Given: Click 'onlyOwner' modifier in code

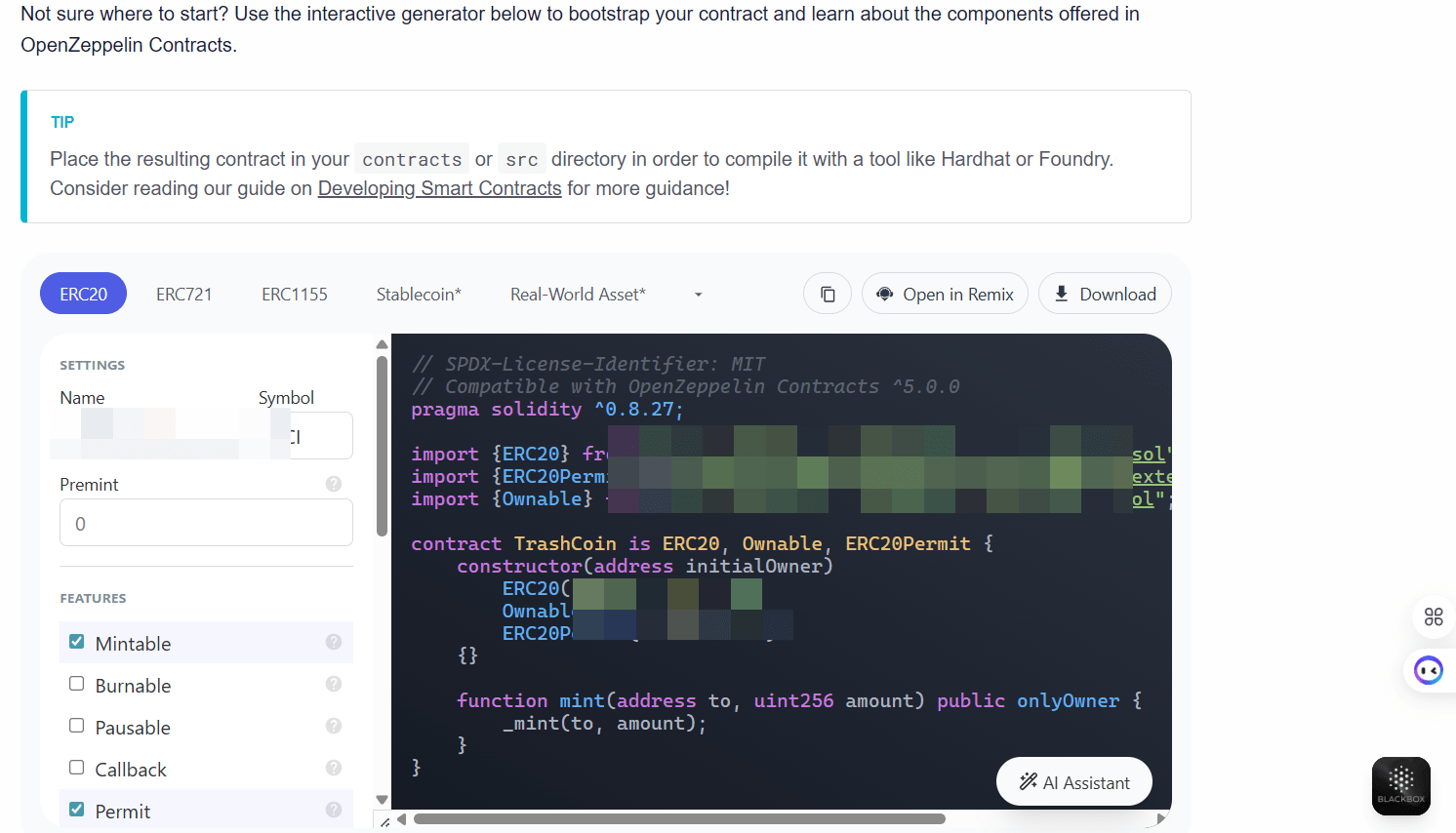Looking at the screenshot, I should [1068, 700].
